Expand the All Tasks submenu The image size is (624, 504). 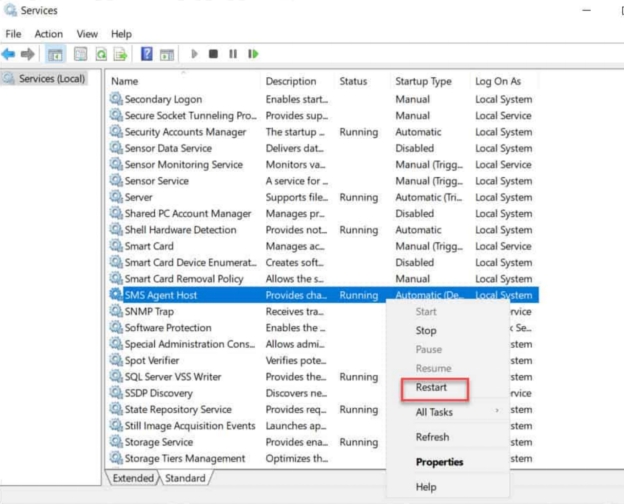434,412
